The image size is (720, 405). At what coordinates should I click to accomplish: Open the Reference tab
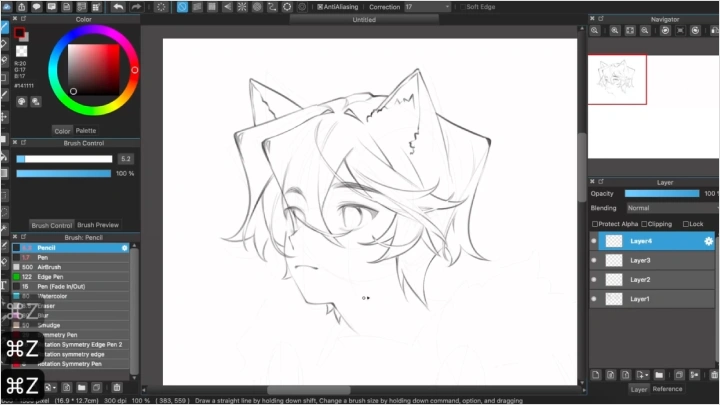[667, 389]
